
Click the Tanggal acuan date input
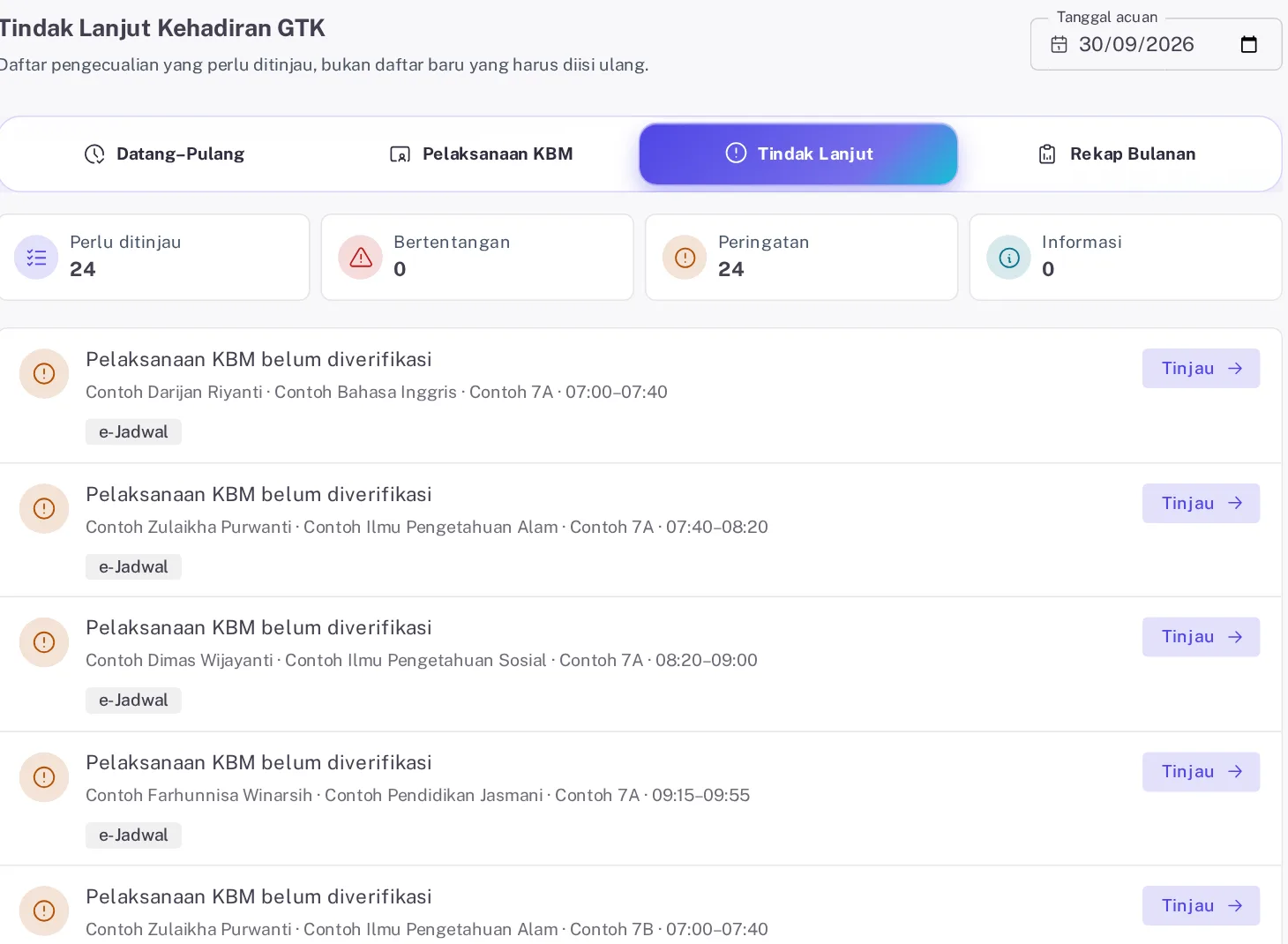click(x=1156, y=44)
